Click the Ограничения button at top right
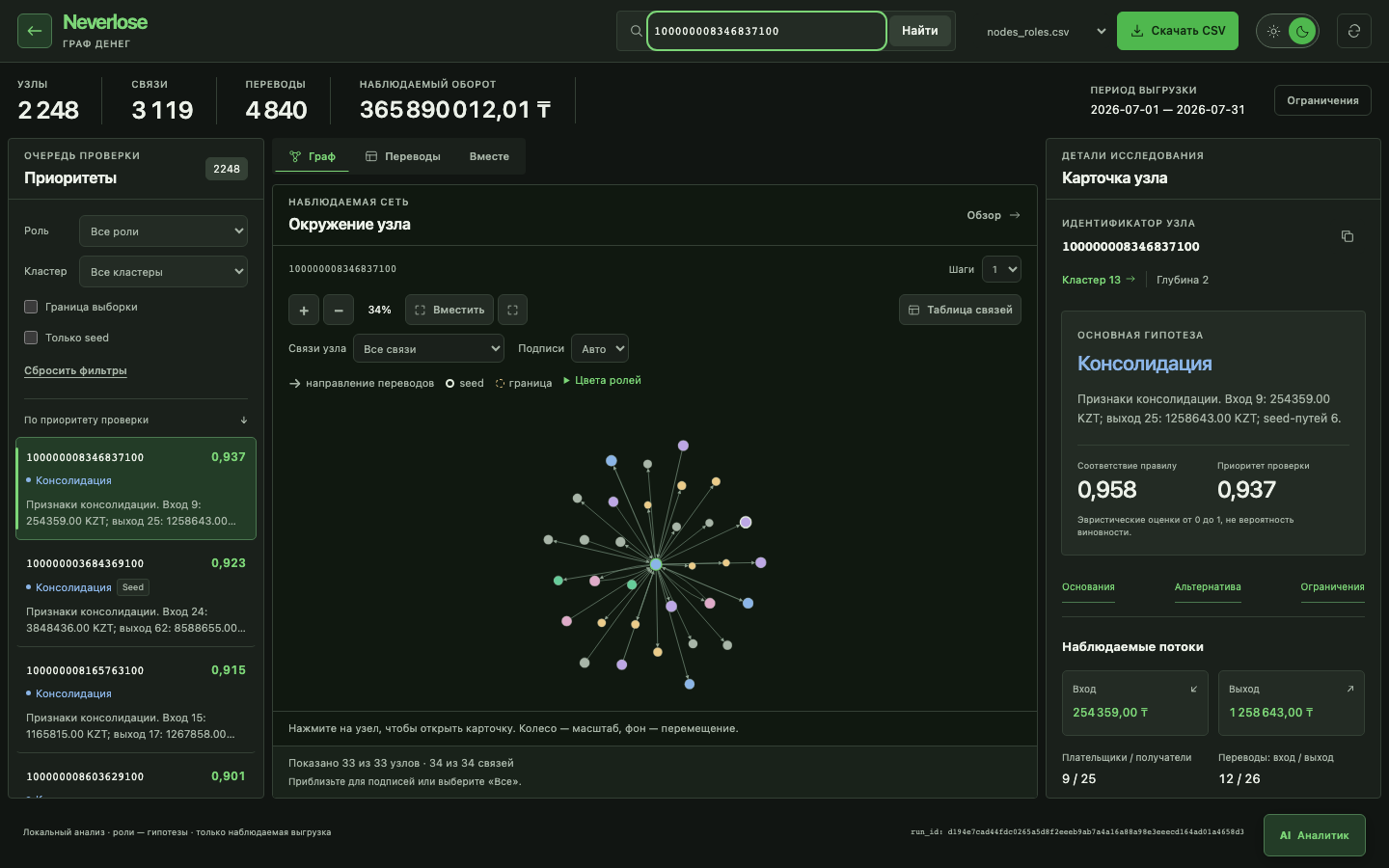The image size is (1389, 868). pos(1322,100)
